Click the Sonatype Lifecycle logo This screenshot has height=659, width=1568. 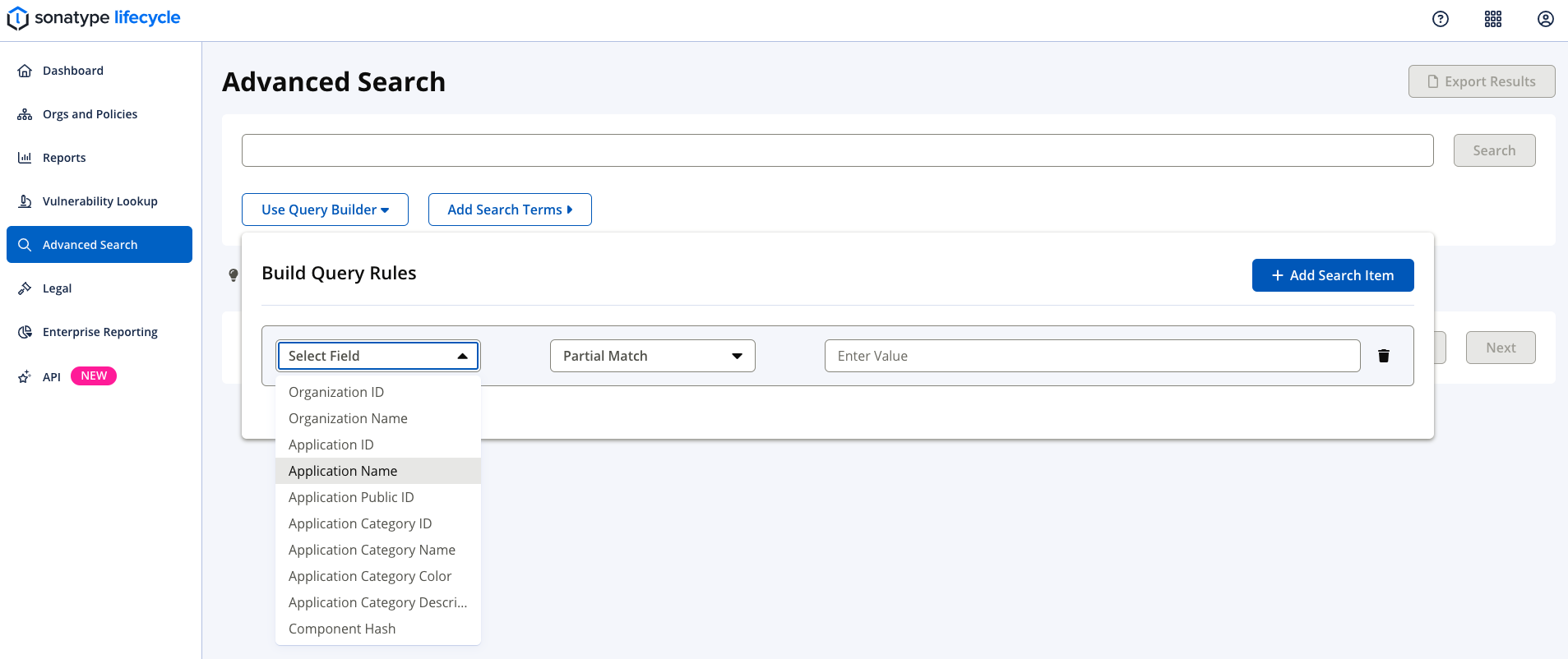click(x=94, y=18)
